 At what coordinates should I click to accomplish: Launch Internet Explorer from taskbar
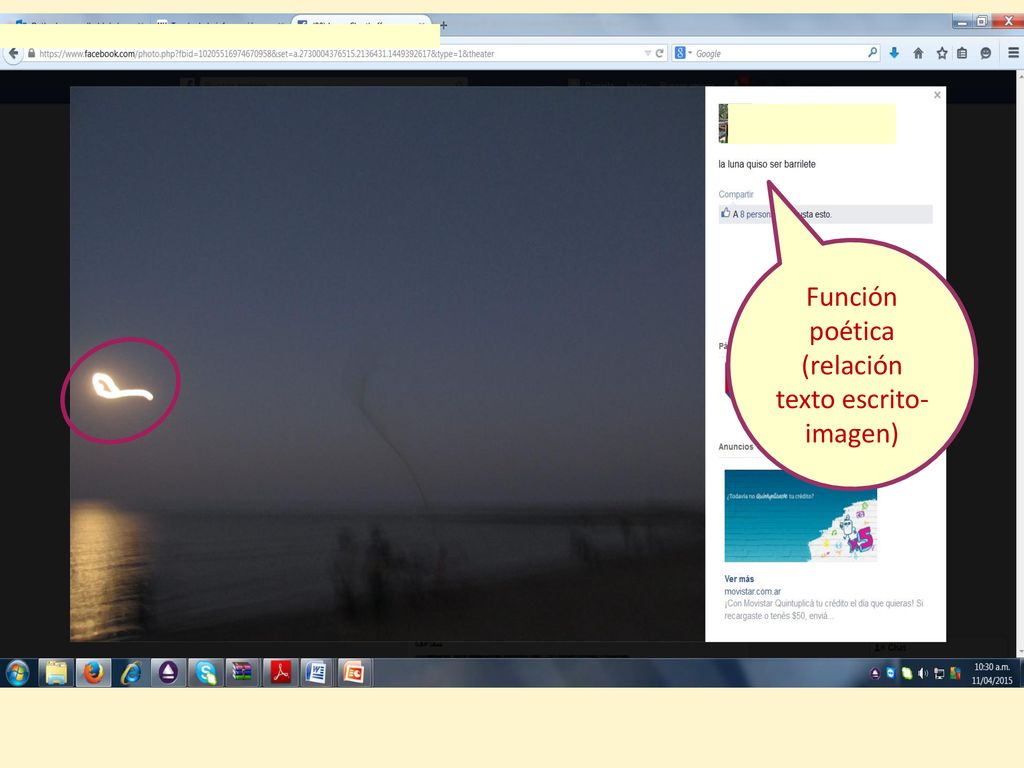coord(131,673)
